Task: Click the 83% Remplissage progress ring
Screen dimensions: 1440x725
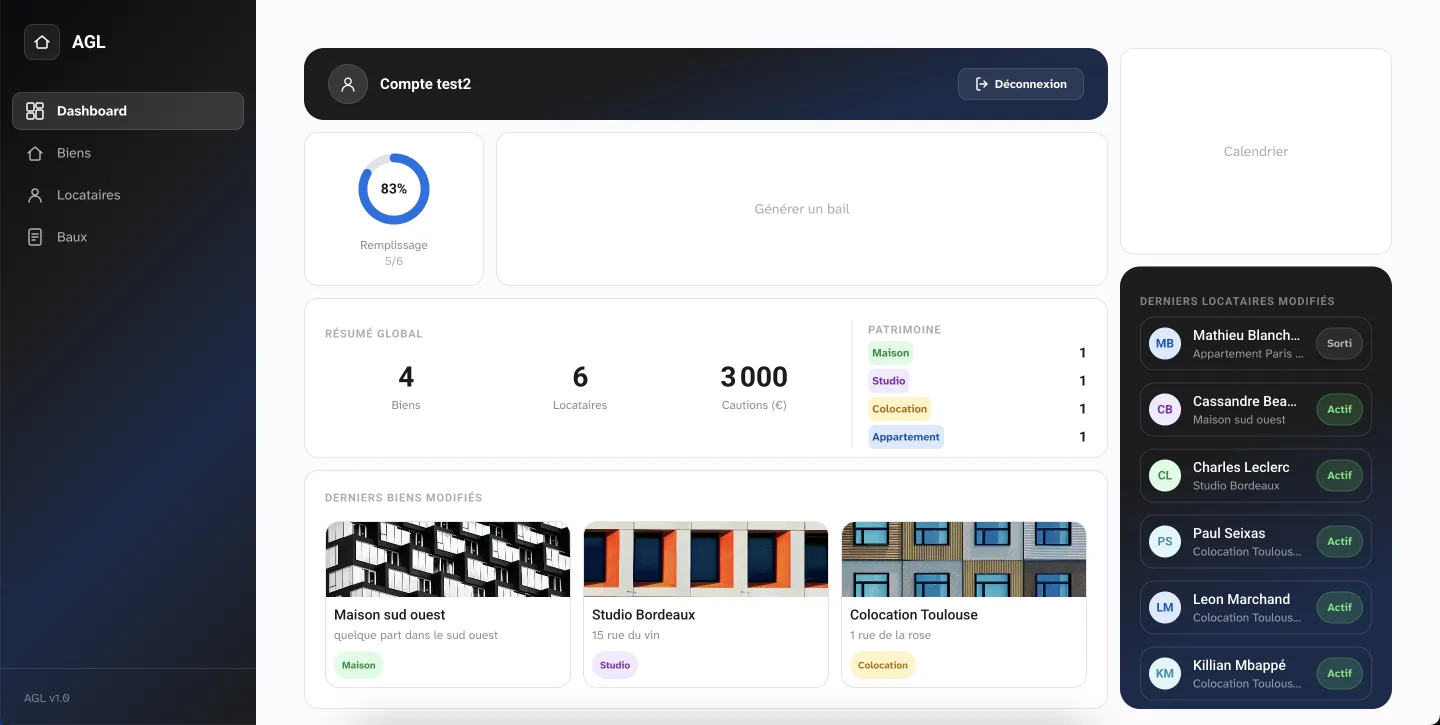Action: click(394, 189)
